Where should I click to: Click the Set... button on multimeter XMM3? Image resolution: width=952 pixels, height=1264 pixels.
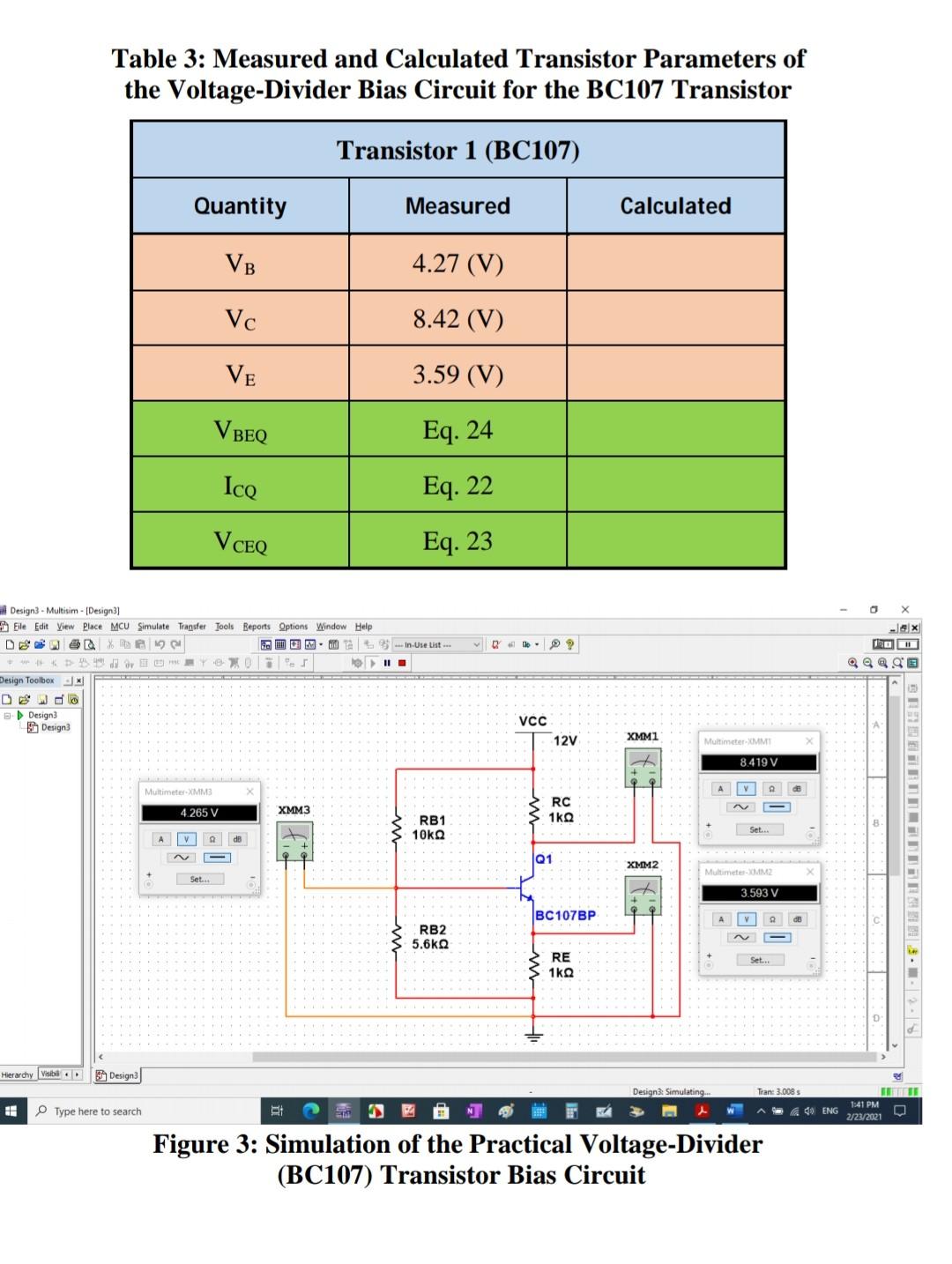pos(199,879)
